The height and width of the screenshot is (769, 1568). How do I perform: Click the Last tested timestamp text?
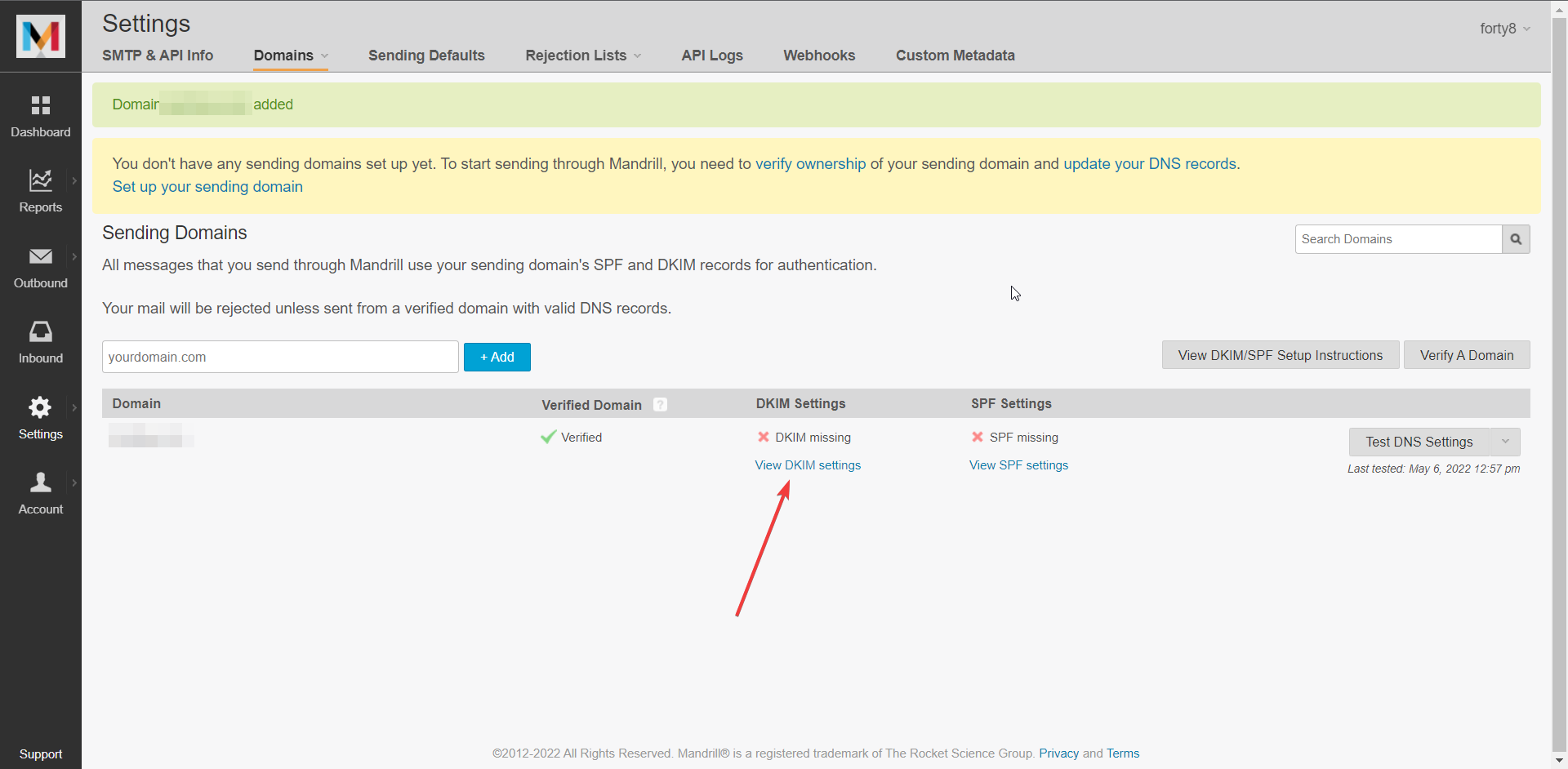(x=1433, y=469)
